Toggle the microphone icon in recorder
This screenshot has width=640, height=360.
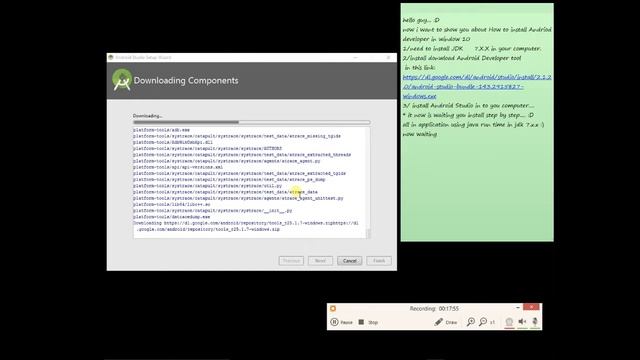pyautogui.click(x=535, y=322)
